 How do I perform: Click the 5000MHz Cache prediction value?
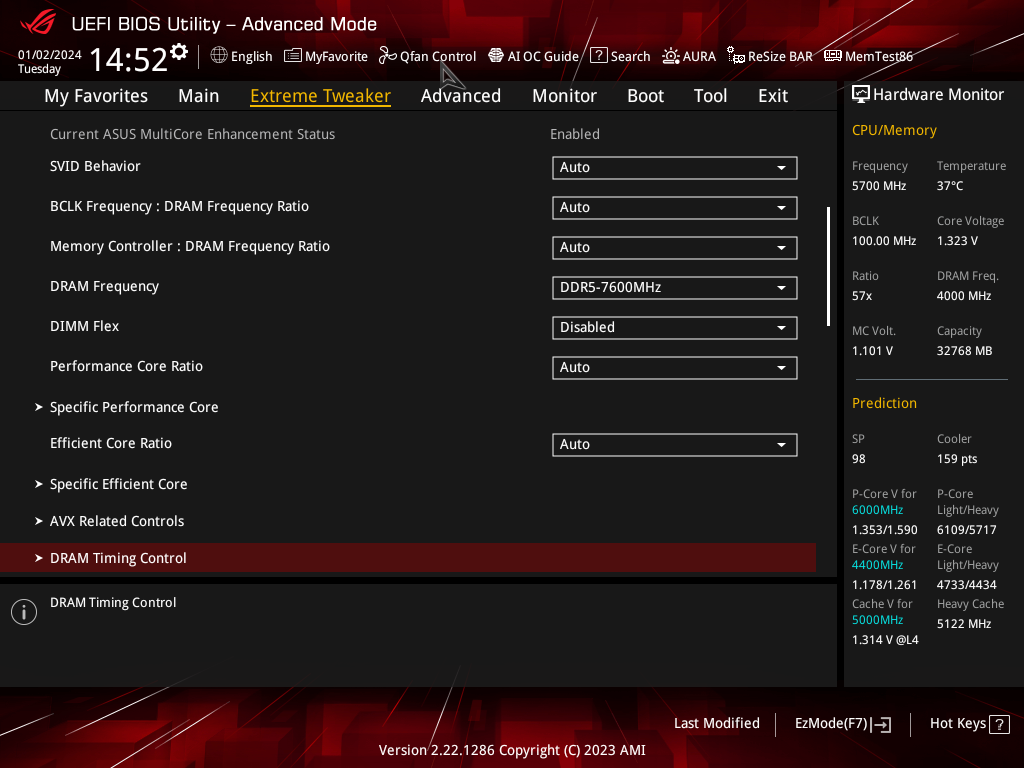pyautogui.click(x=877, y=620)
